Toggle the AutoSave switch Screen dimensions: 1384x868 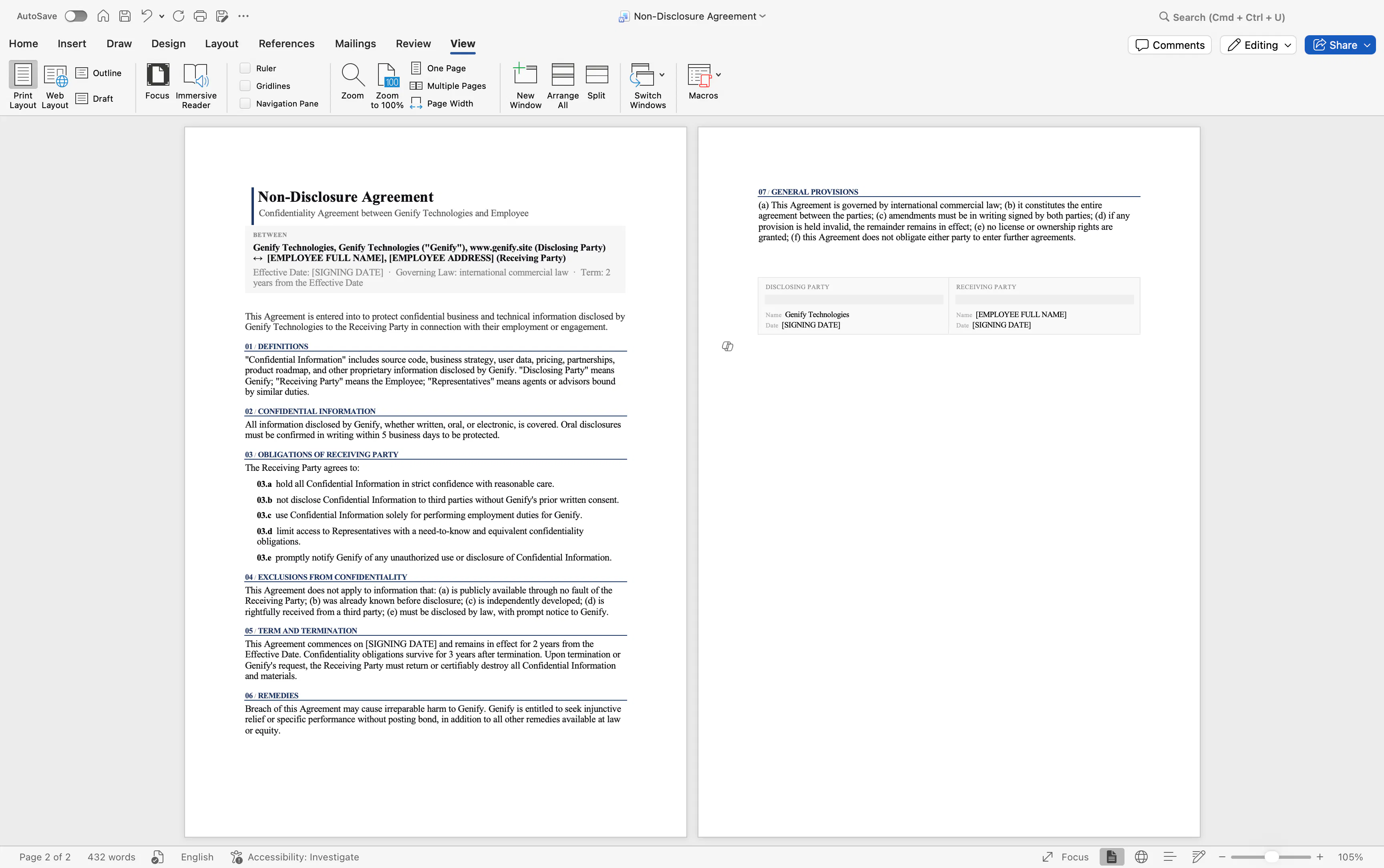76,16
